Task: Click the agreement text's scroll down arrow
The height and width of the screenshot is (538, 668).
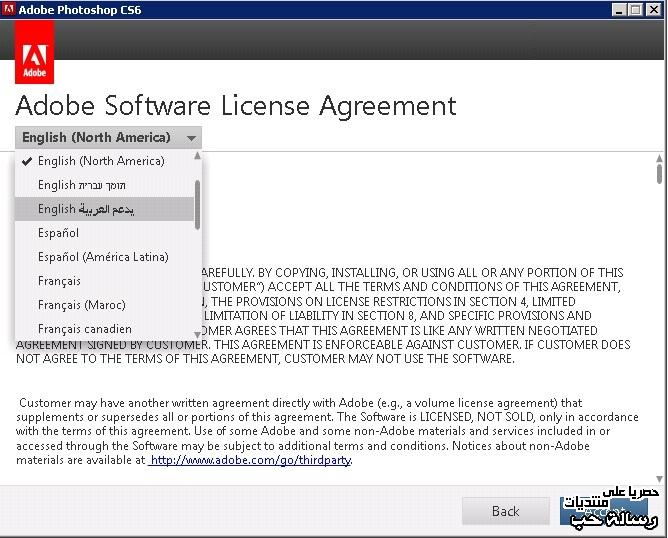Action: click(x=659, y=479)
